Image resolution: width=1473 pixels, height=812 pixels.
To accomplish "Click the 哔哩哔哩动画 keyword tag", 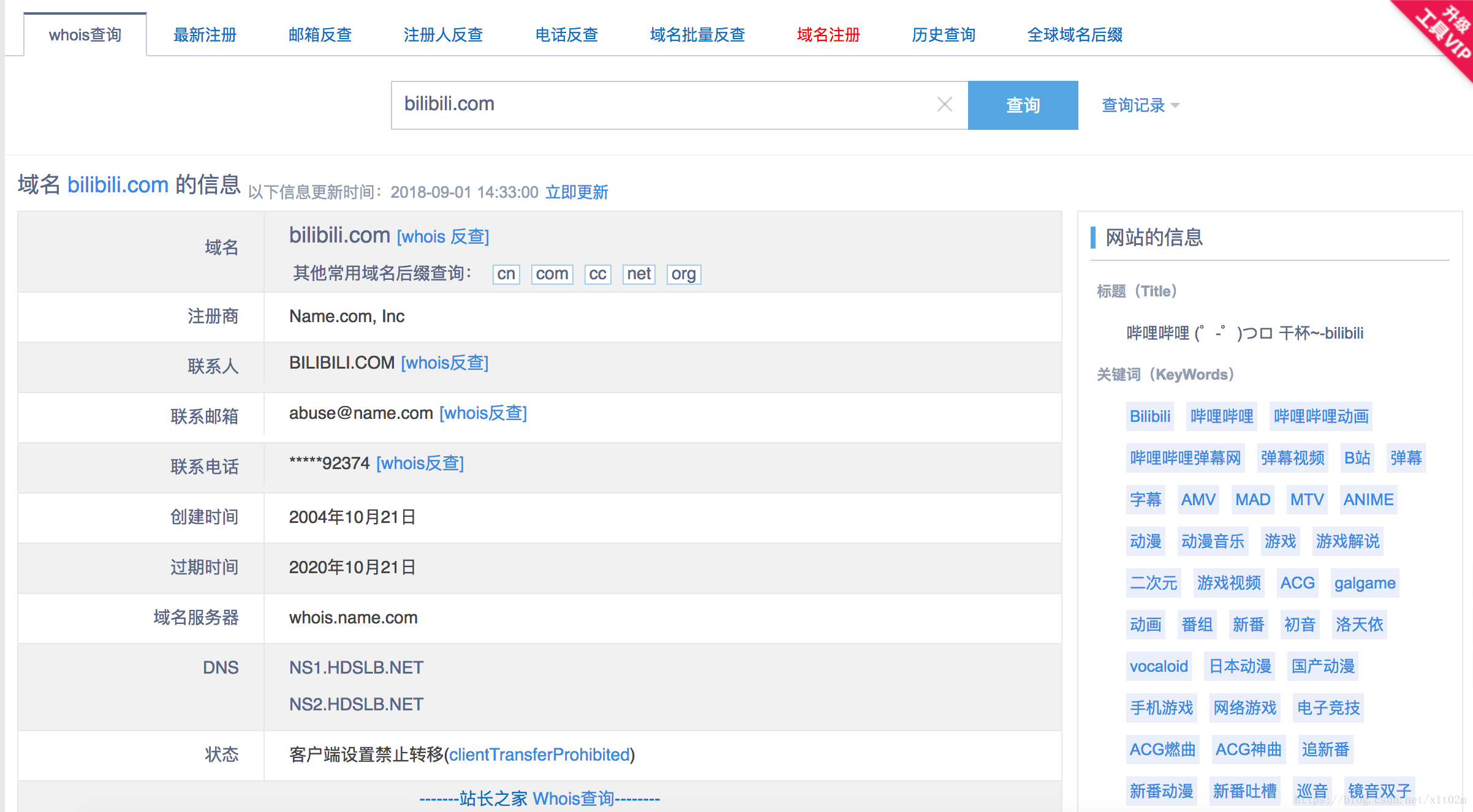I will [1321, 416].
